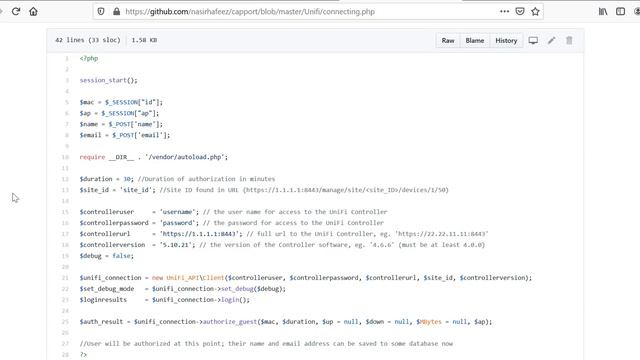Viewport: 640px width, 360px height.
Task: Click the '$email' assignment on line 8
Action: [x=124, y=135]
